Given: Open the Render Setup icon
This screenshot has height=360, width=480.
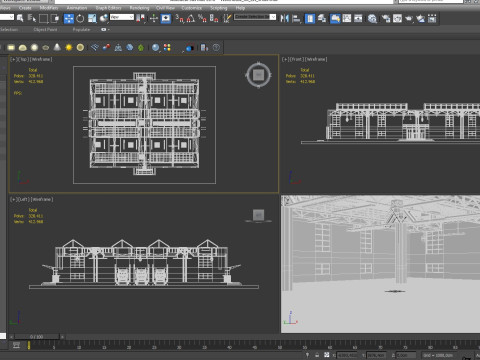Looking at the screenshot, I should [386, 18].
